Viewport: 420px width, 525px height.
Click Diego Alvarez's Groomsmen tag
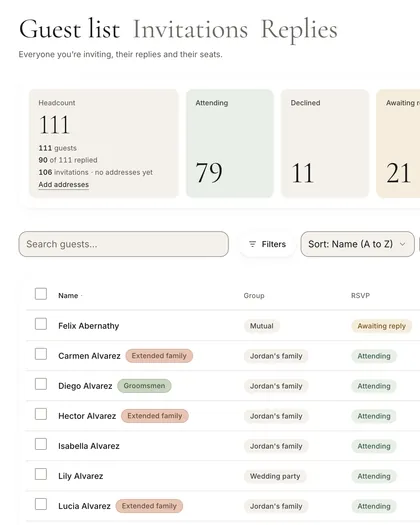pos(144,386)
